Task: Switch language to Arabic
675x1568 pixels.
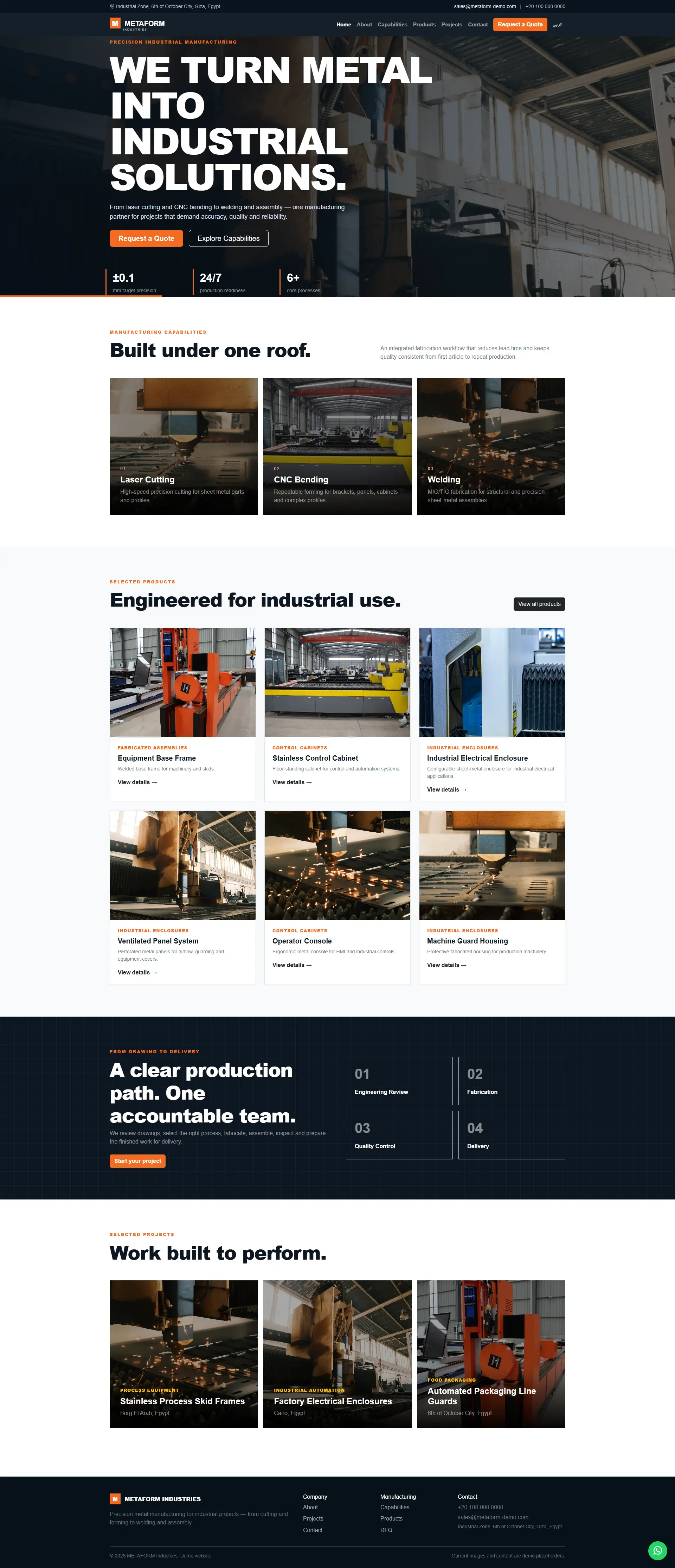Action: [557, 25]
